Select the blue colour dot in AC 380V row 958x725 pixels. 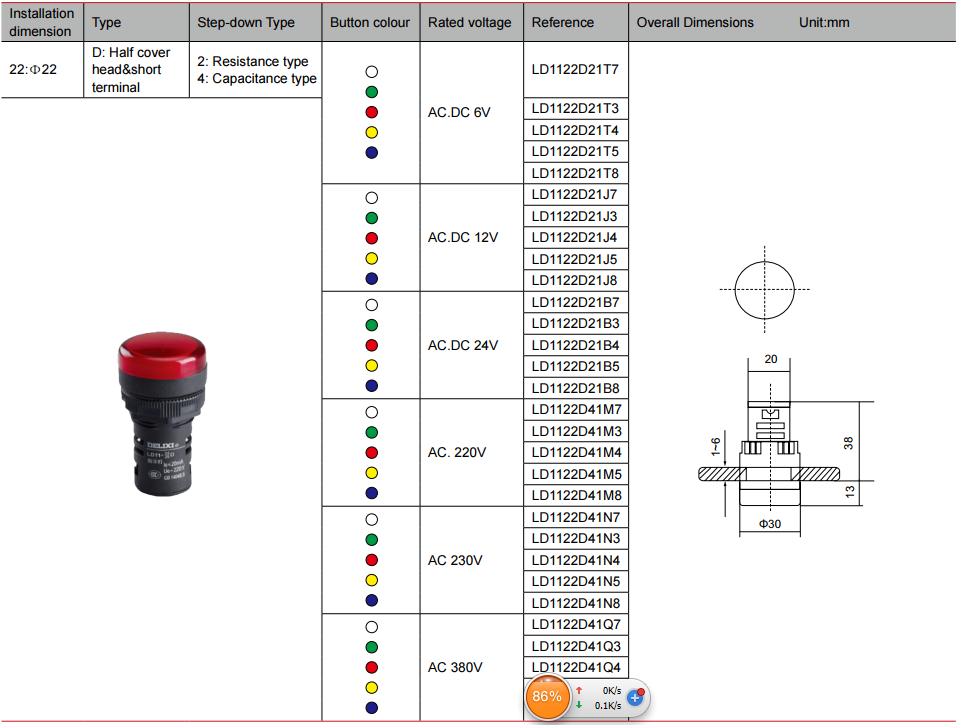pos(371,708)
